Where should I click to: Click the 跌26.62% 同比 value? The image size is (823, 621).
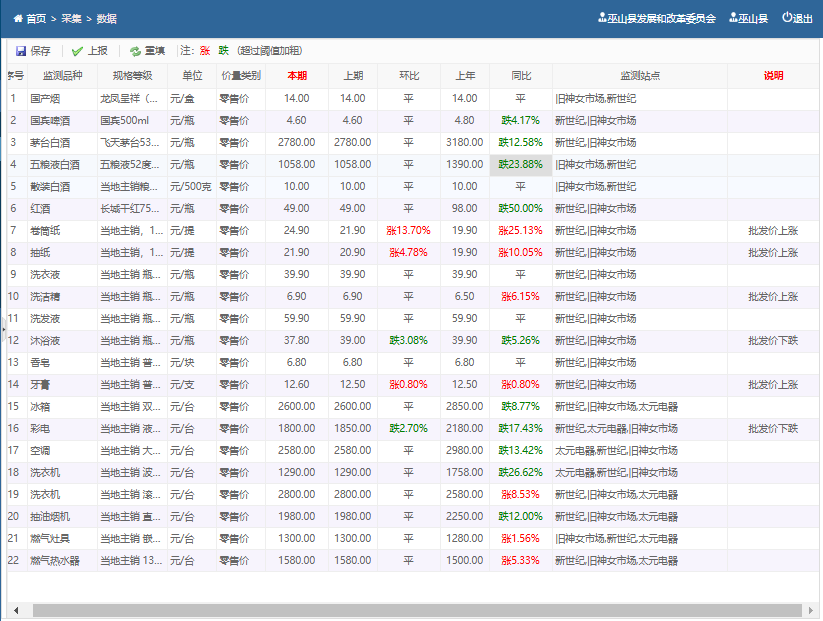521,472
